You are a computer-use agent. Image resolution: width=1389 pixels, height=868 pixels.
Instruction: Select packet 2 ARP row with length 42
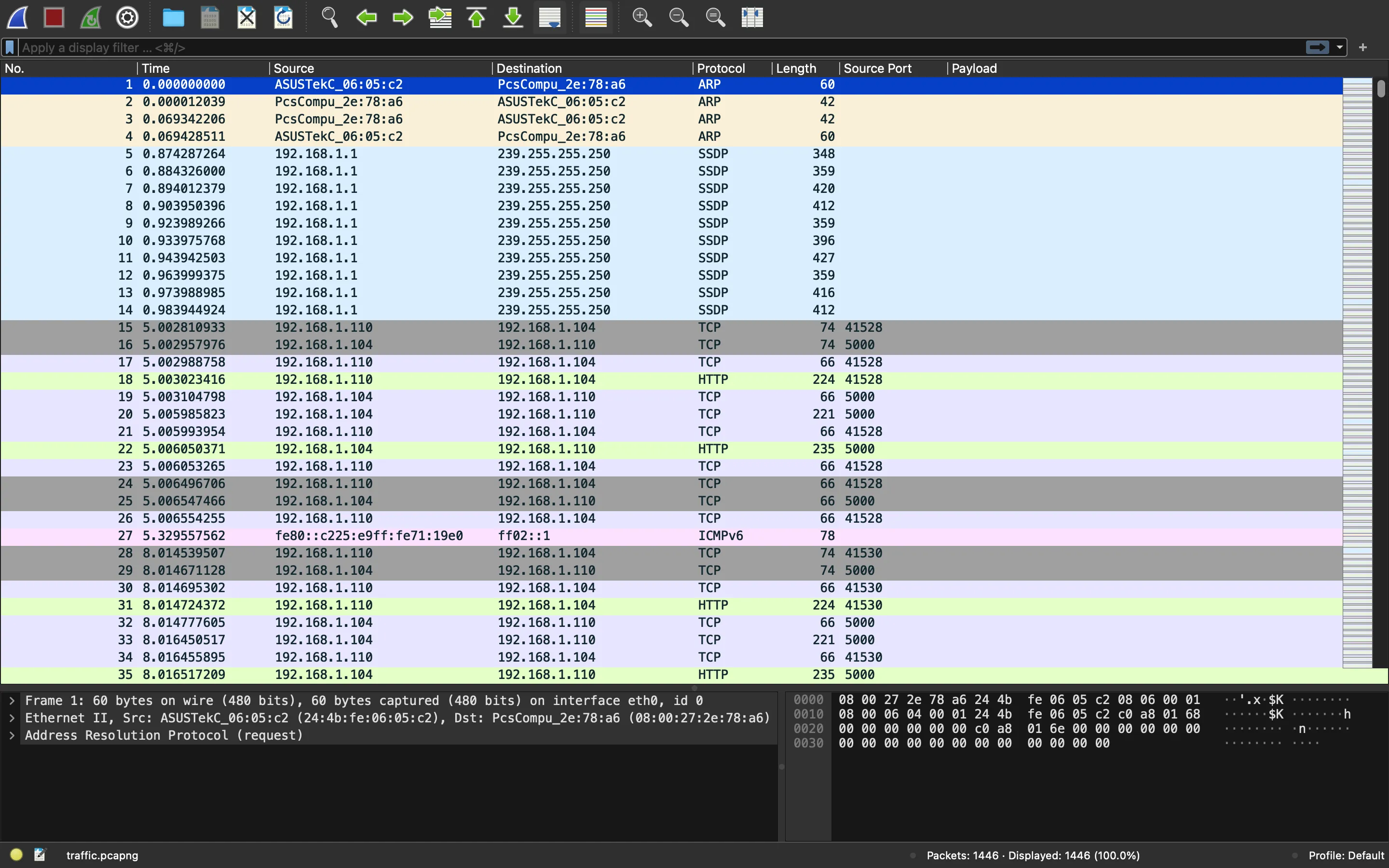click(x=671, y=102)
